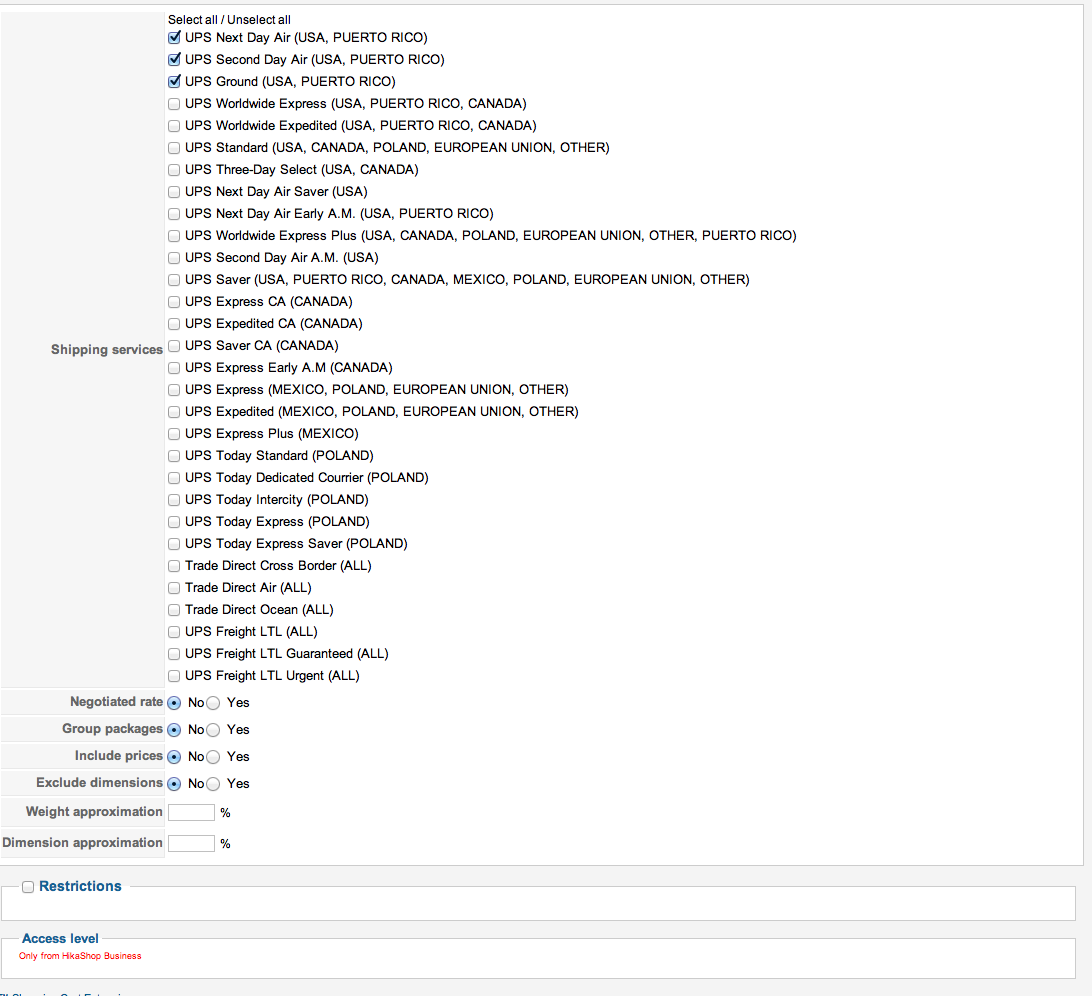Set Negotiated rate to Yes

pyautogui.click(x=213, y=703)
